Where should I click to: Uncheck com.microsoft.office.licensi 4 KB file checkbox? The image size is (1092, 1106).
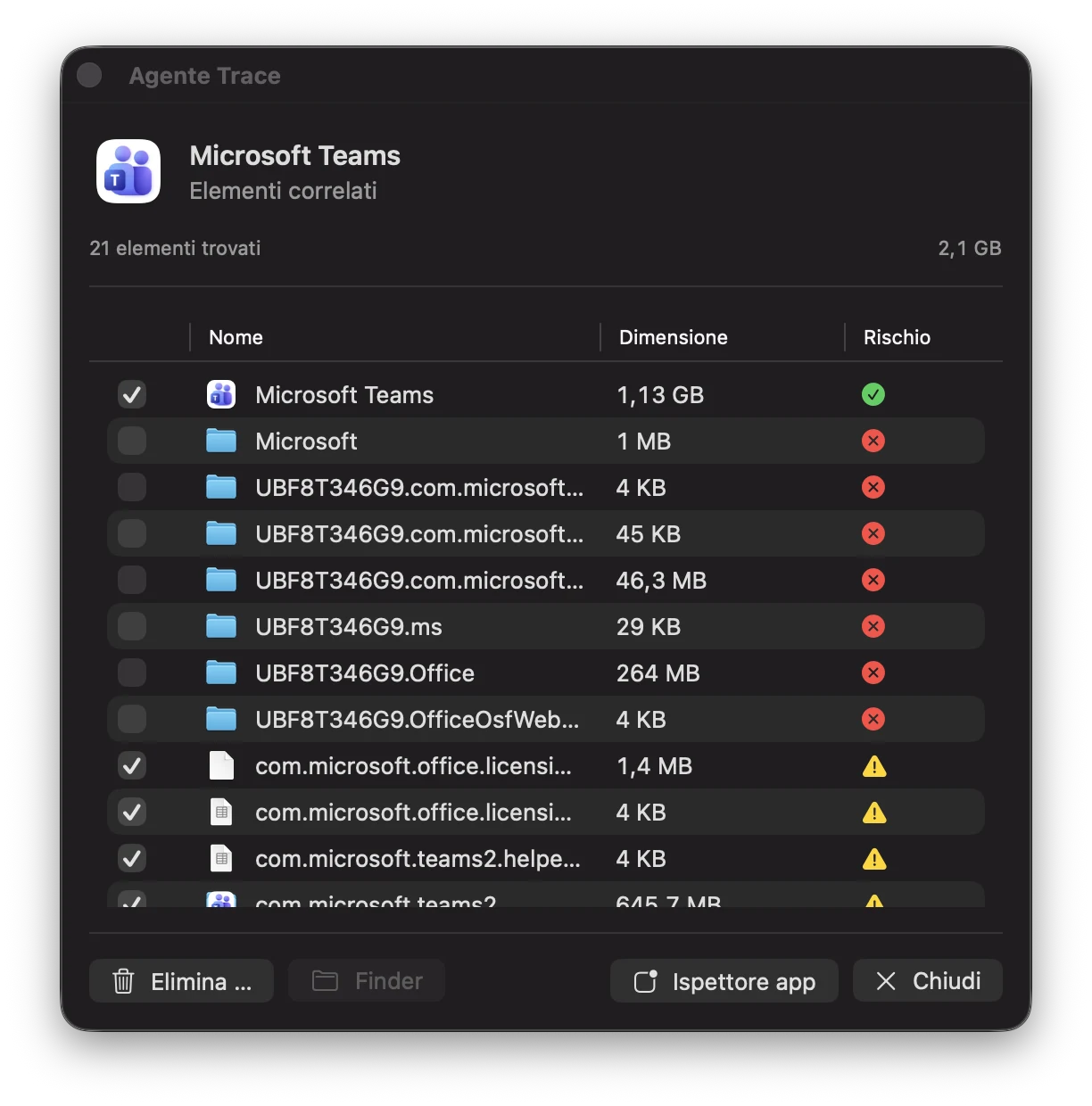click(132, 812)
